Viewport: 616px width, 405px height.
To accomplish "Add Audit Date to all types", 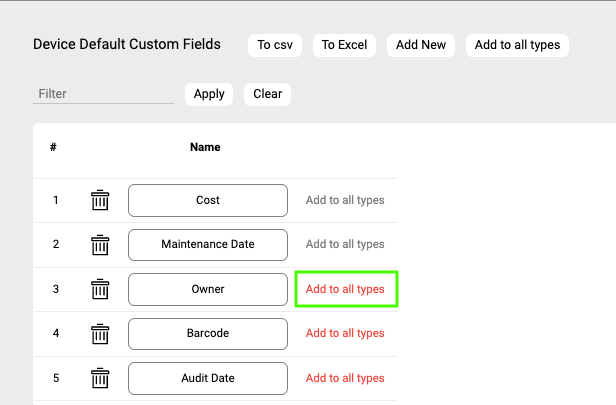I will click(345, 378).
